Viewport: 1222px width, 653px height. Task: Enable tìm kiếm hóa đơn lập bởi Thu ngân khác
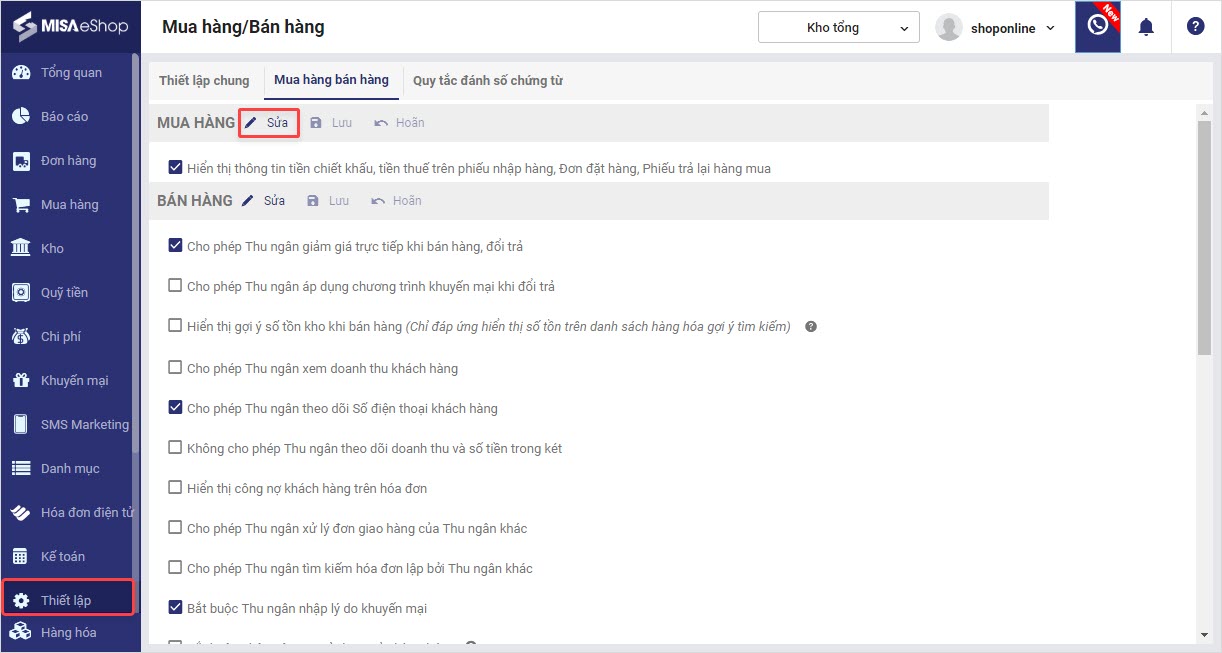[176, 568]
